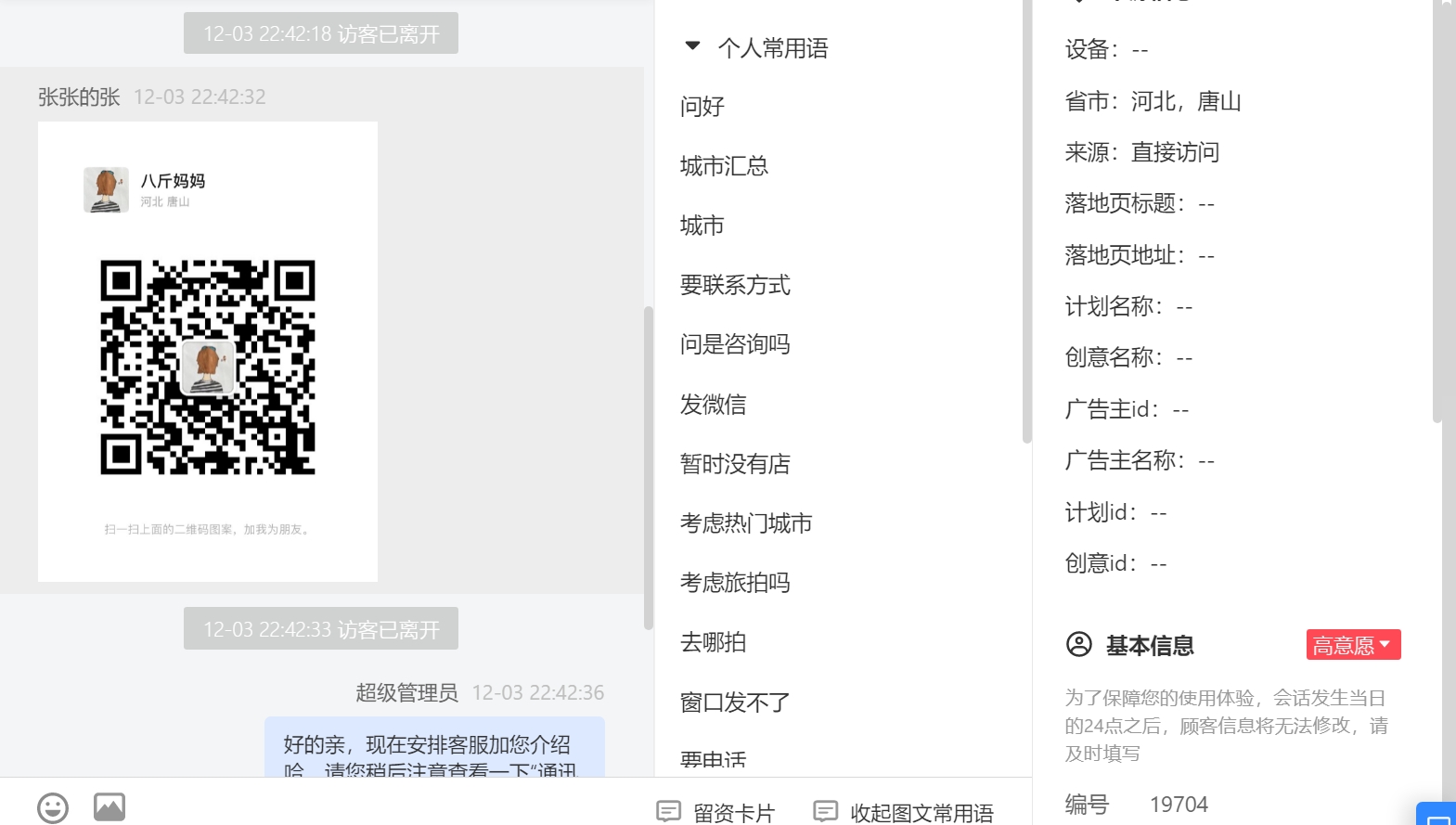Image resolution: width=1456 pixels, height=825 pixels.
Task: Click the 基本信息 person icon
Action: click(1079, 644)
